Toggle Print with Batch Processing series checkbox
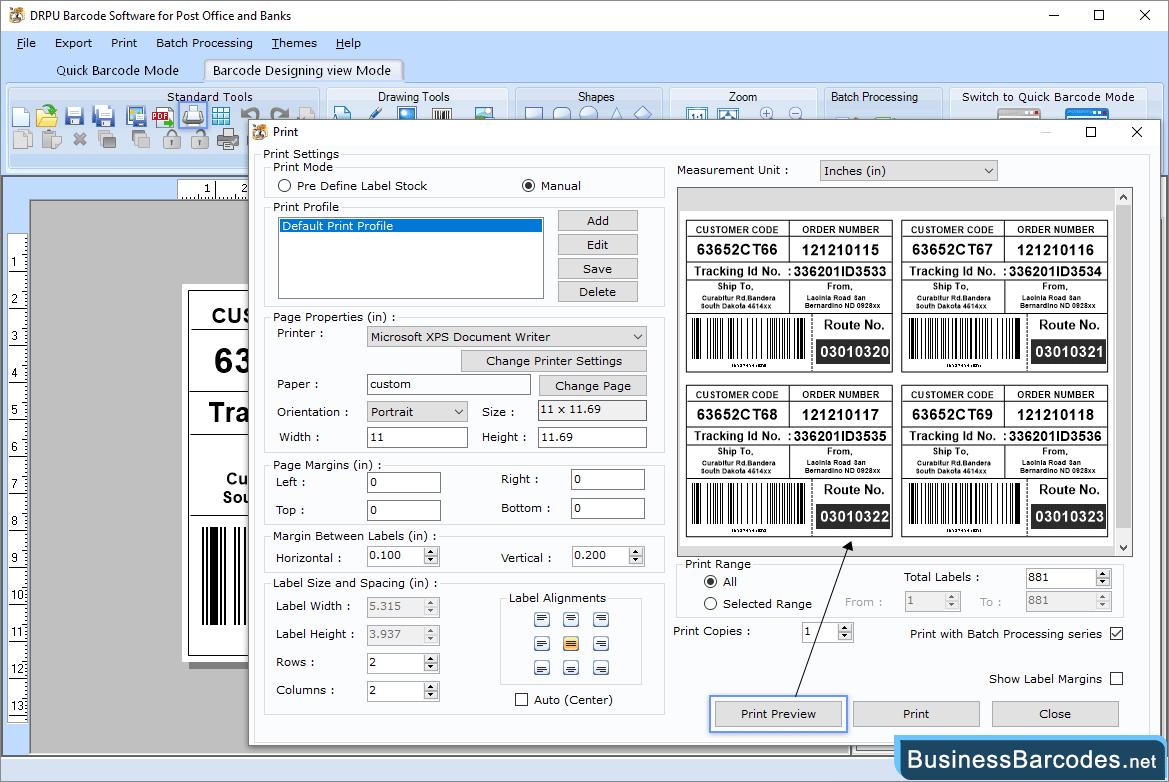Viewport: 1169px width, 782px height. click(1116, 634)
